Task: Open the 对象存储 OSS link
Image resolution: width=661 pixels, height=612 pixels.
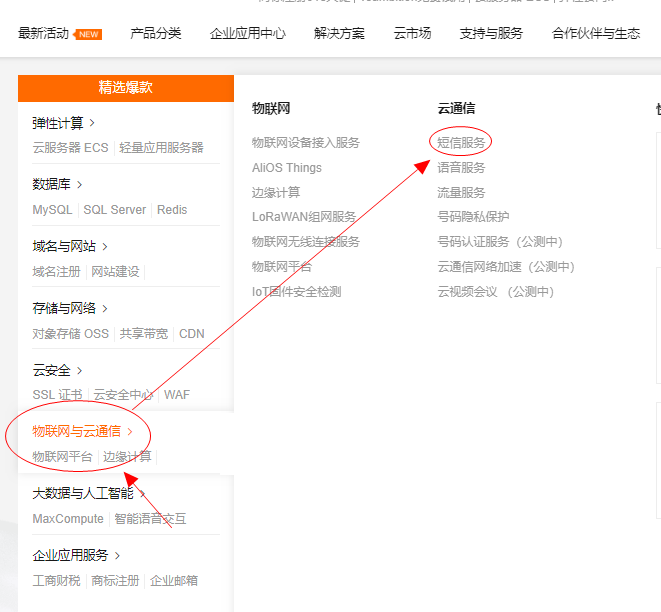Action: click(x=70, y=334)
